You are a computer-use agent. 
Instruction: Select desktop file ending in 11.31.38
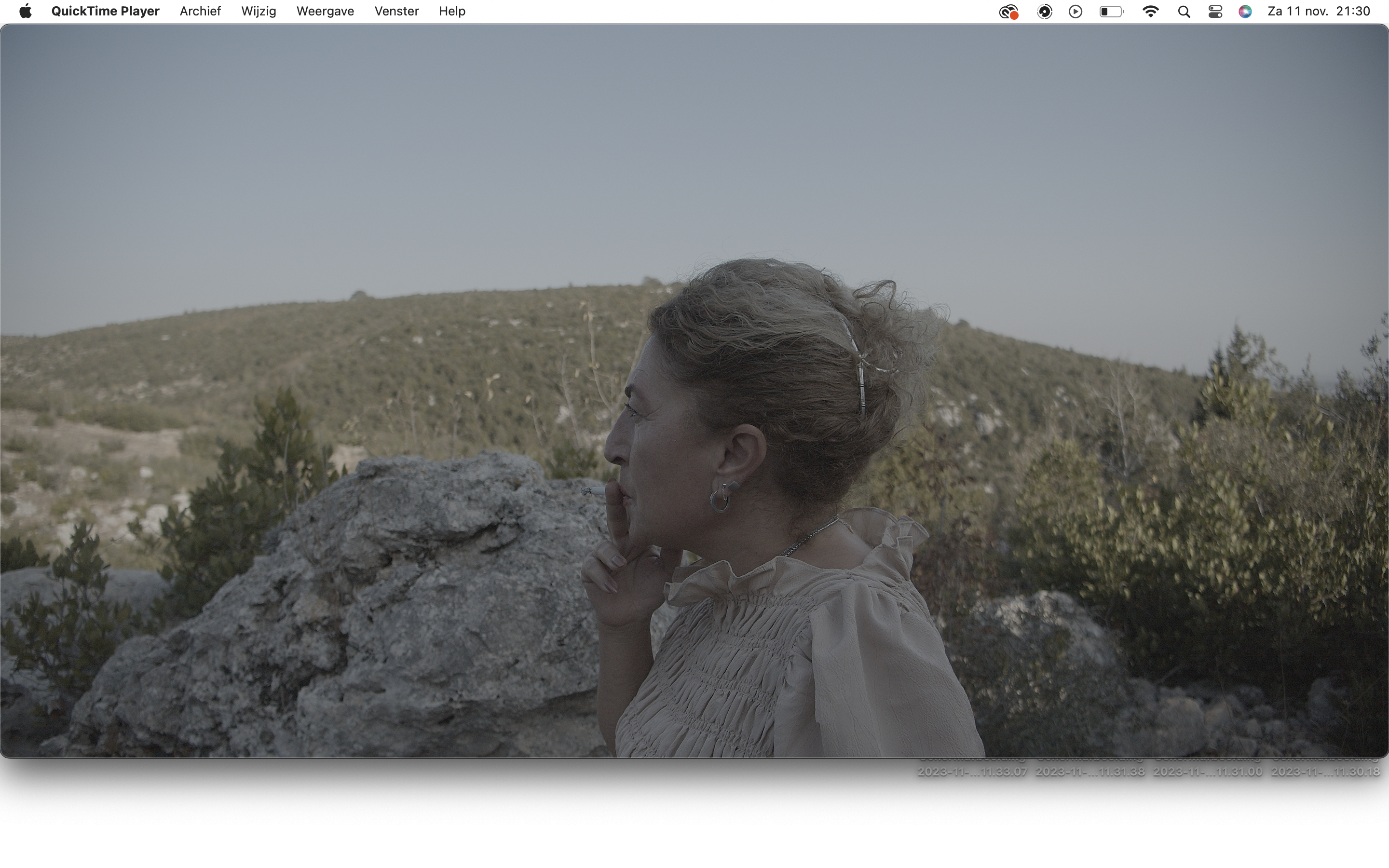tap(1089, 771)
